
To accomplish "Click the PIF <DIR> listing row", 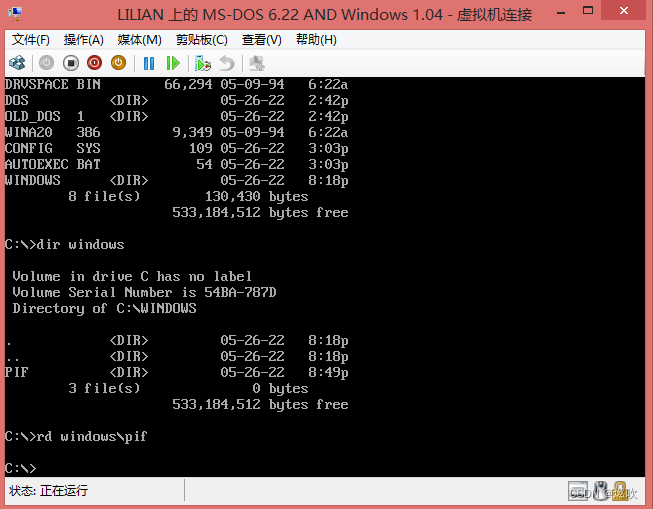I will click(176, 372).
